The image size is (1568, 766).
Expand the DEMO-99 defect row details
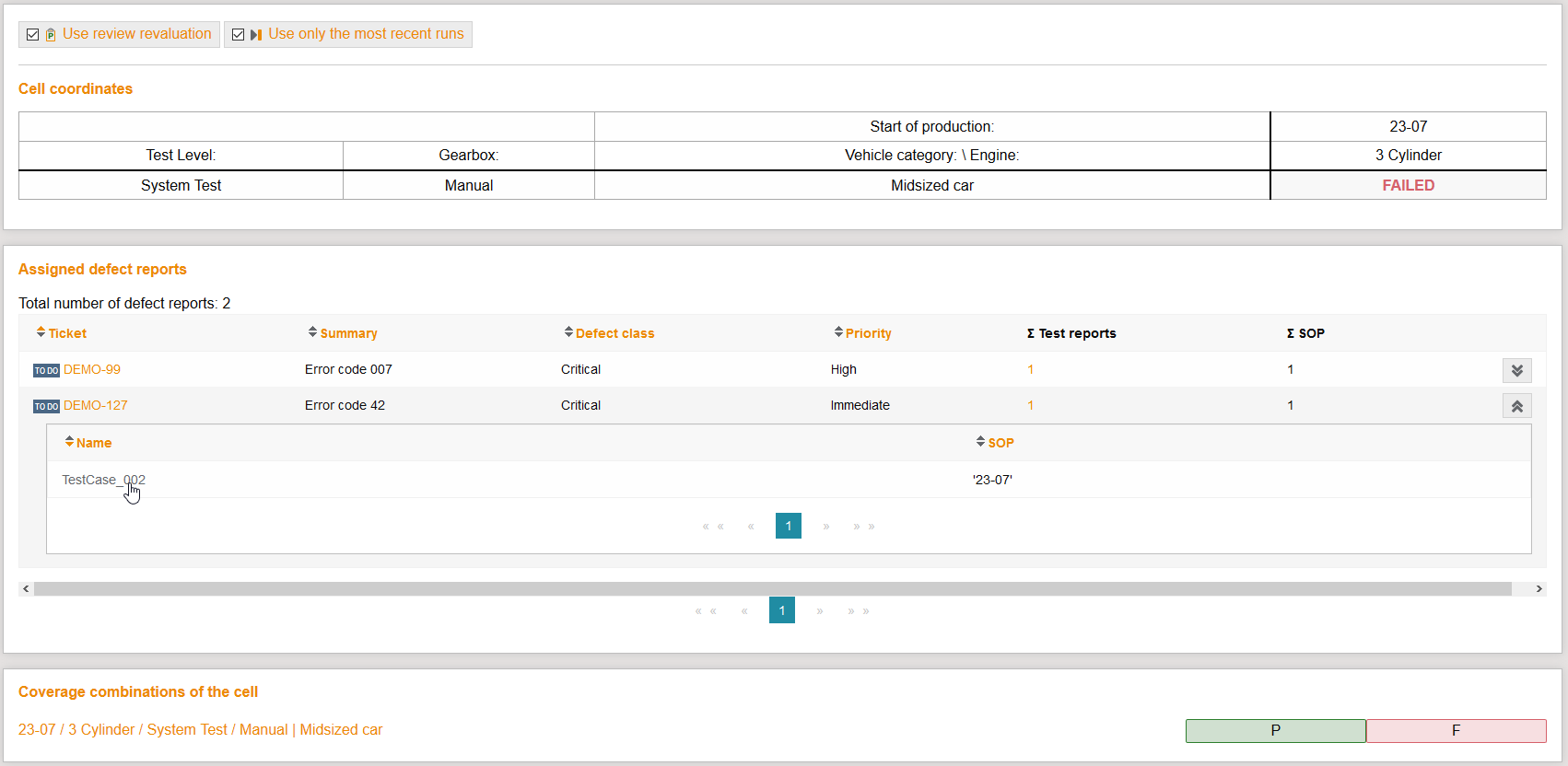pyautogui.click(x=1516, y=370)
